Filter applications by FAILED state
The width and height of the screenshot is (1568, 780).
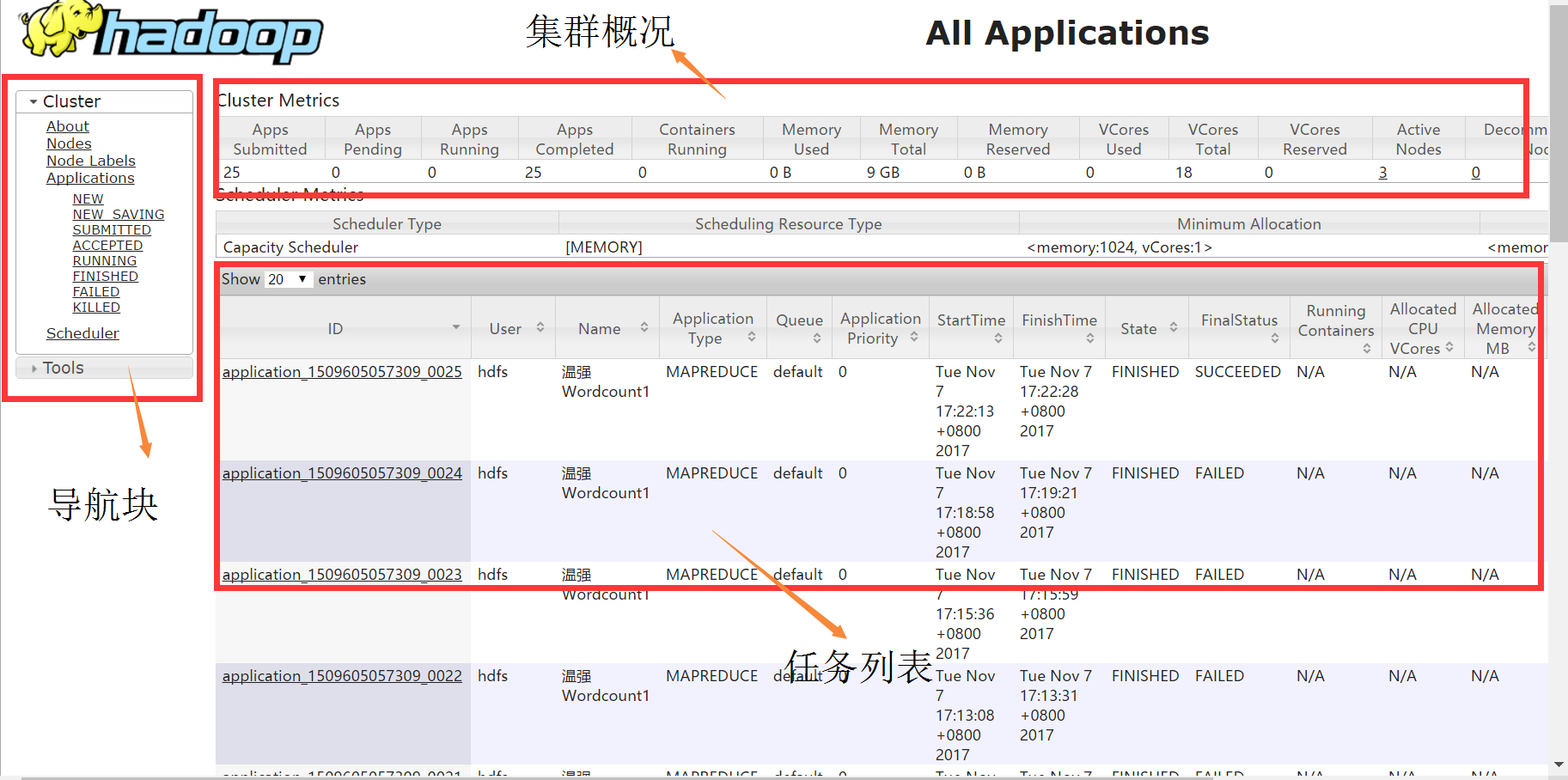click(96, 291)
